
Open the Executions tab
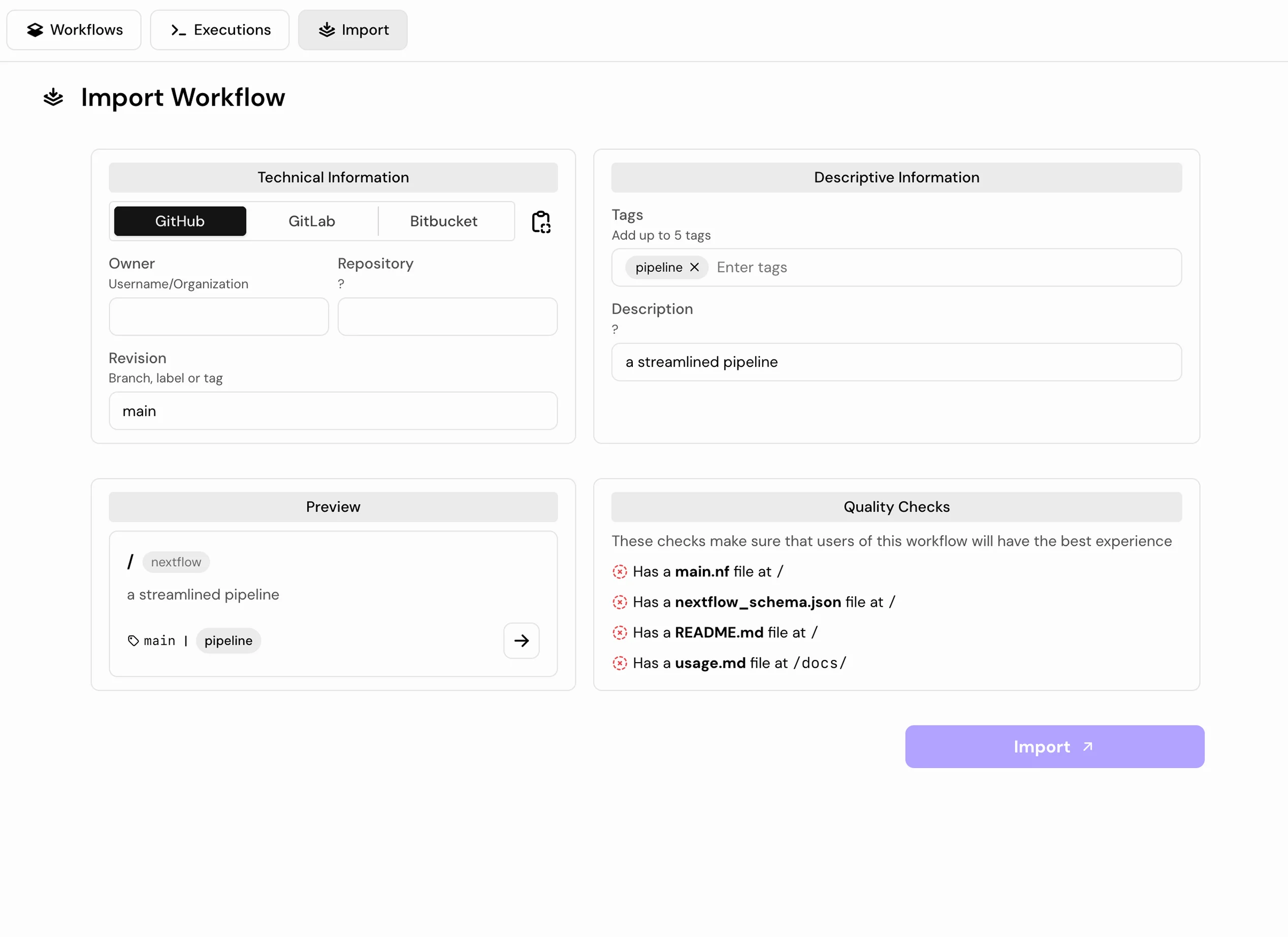point(220,29)
